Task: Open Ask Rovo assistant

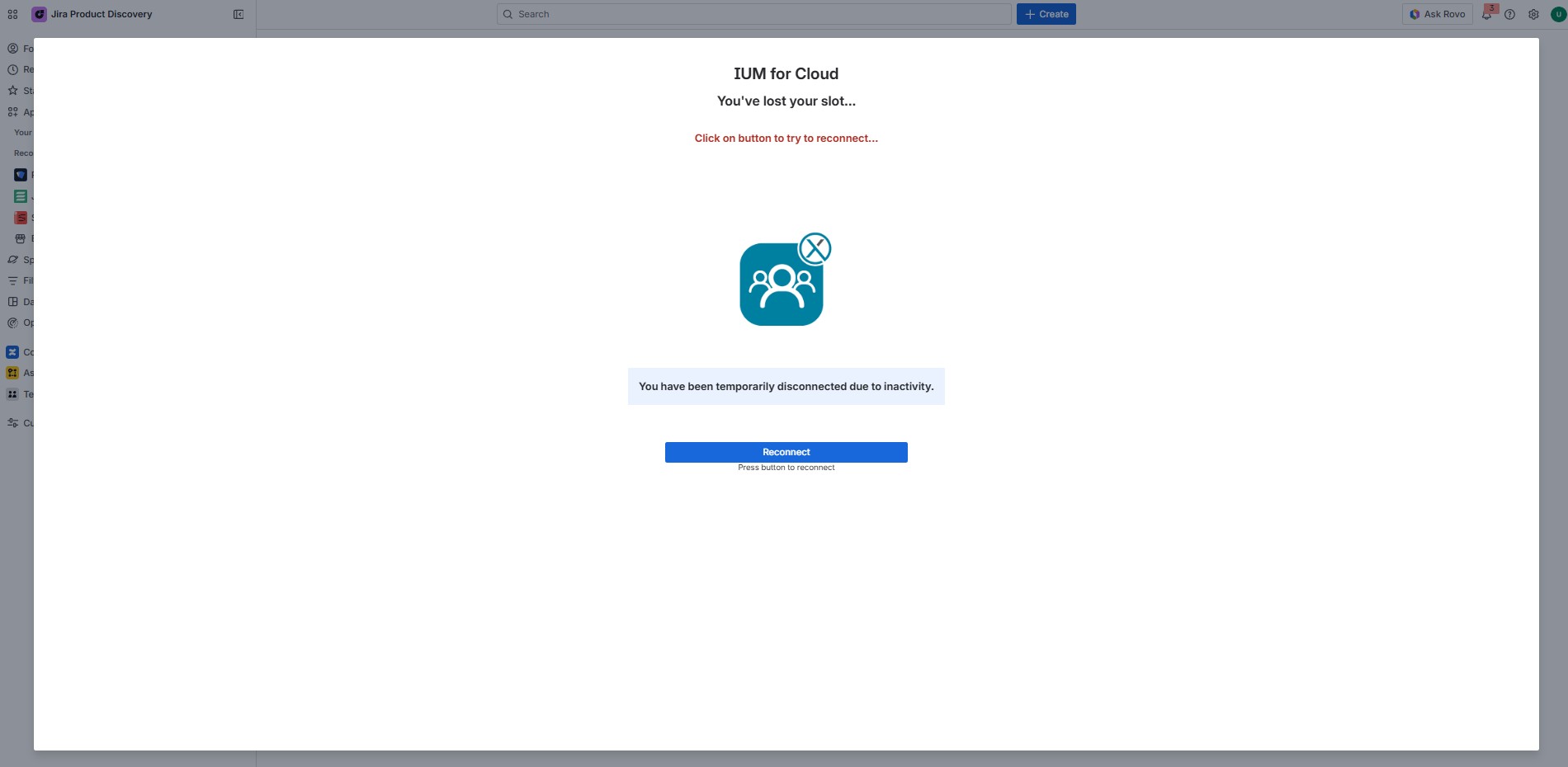Action: pyautogui.click(x=1437, y=14)
